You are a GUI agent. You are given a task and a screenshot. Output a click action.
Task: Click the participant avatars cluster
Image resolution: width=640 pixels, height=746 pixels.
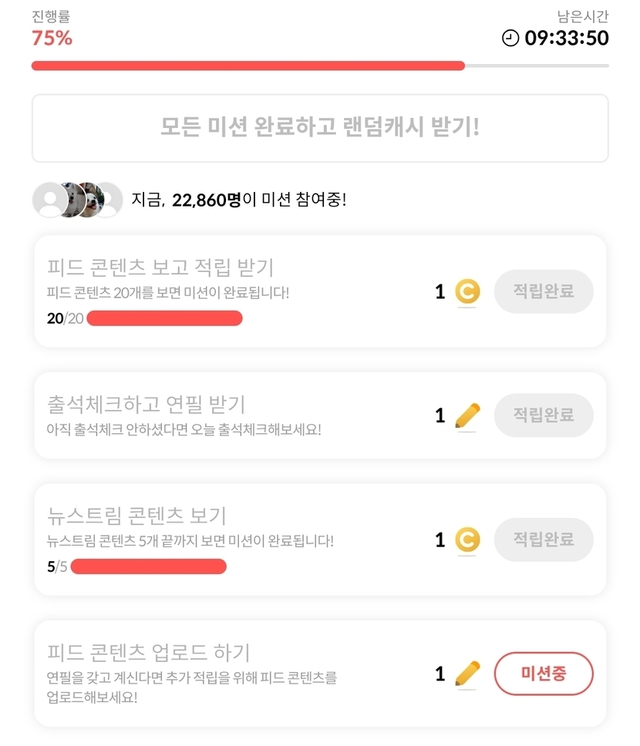click(77, 200)
